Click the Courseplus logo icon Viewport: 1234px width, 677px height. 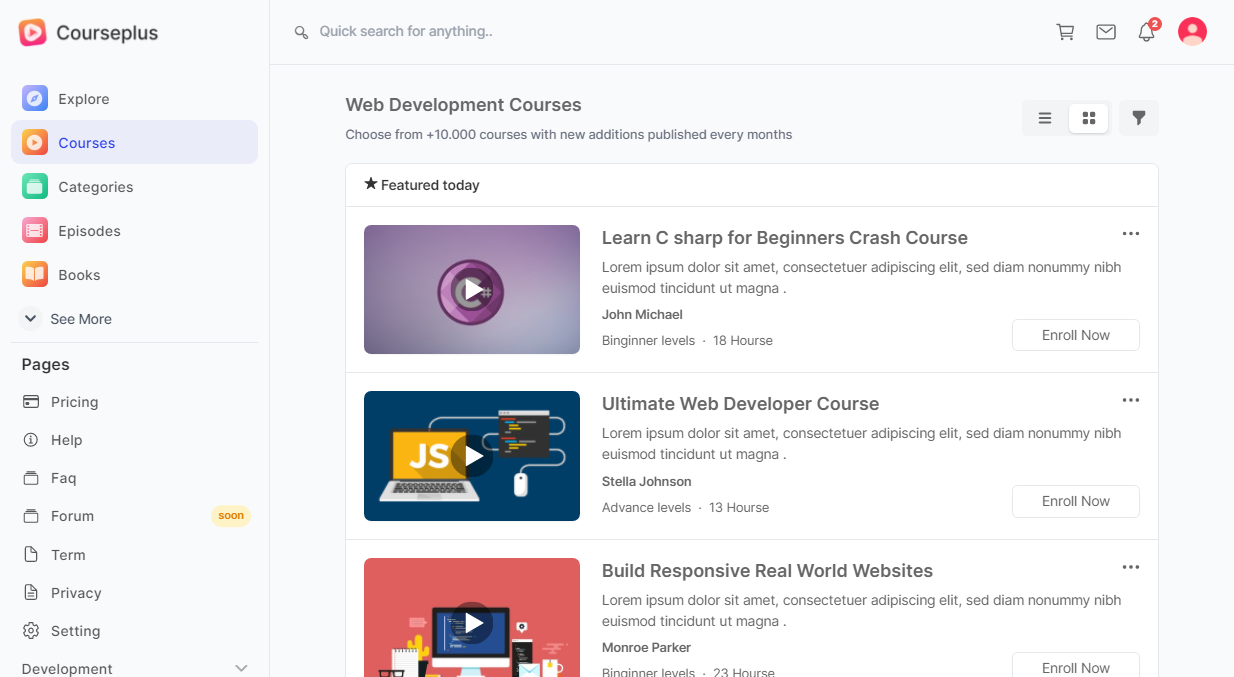pyautogui.click(x=32, y=33)
